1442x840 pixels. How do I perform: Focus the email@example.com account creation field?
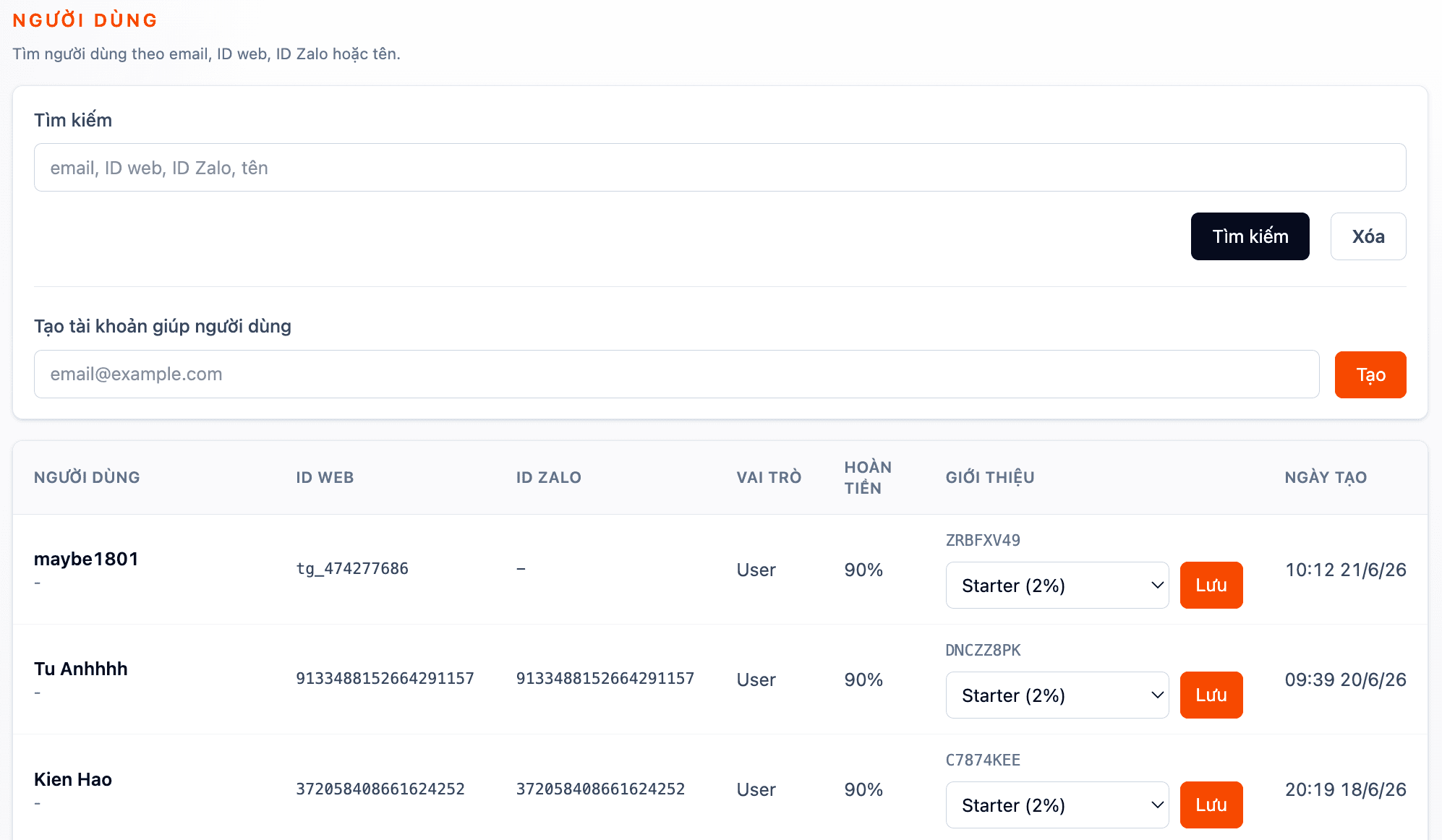676,374
